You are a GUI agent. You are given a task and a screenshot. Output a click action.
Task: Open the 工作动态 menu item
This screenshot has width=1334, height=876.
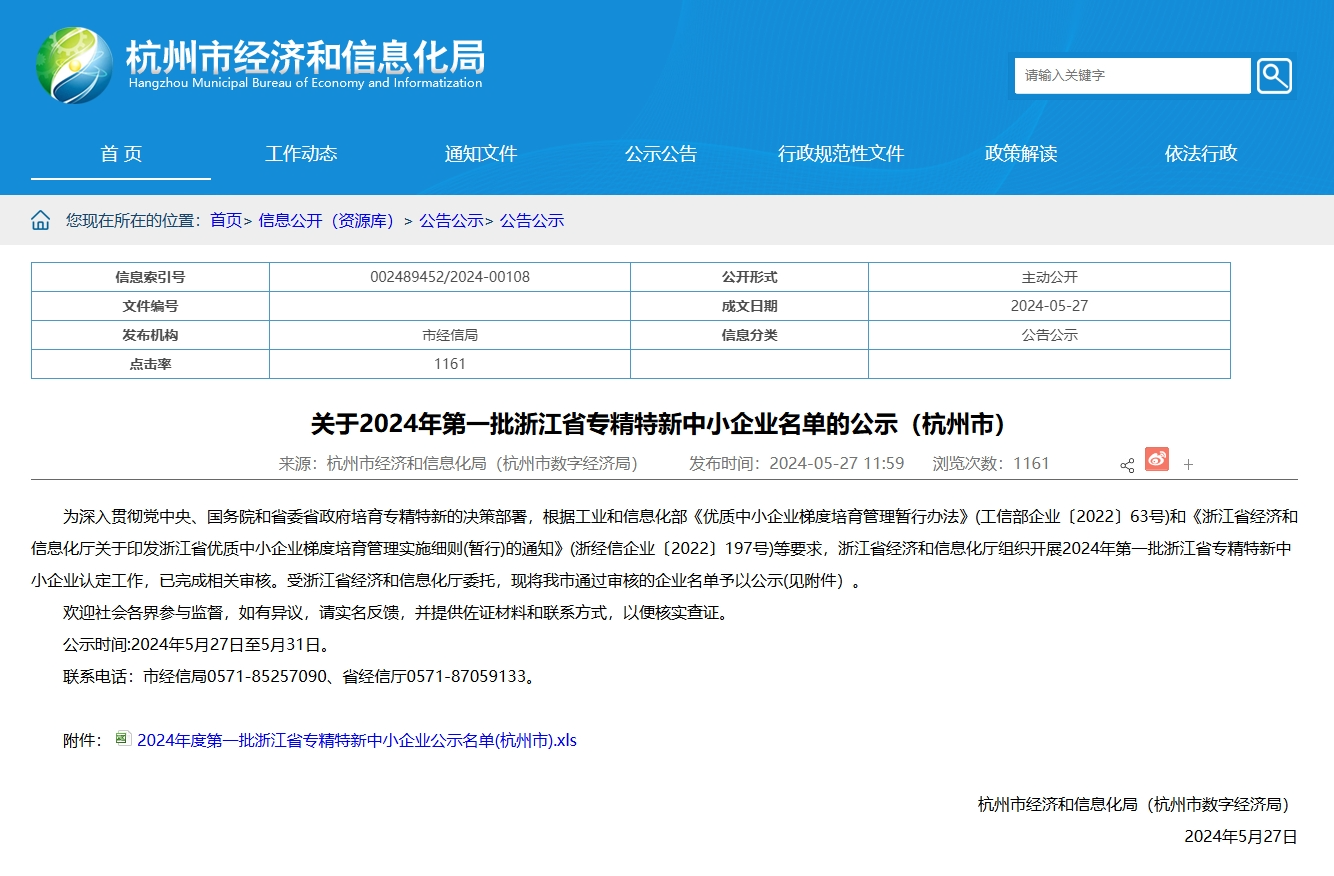click(x=301, y=154)
